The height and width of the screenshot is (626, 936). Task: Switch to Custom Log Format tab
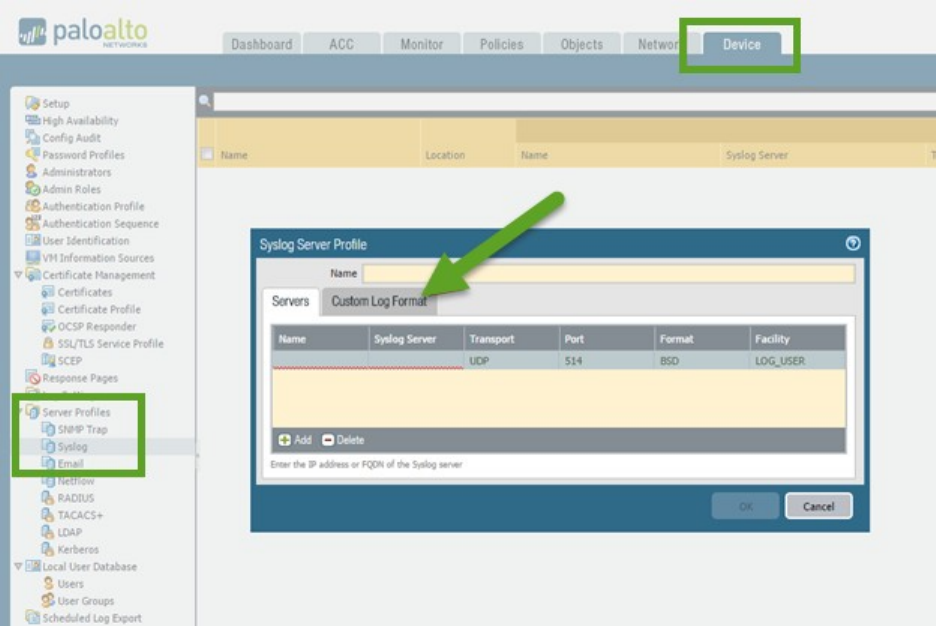coord(379,301)
